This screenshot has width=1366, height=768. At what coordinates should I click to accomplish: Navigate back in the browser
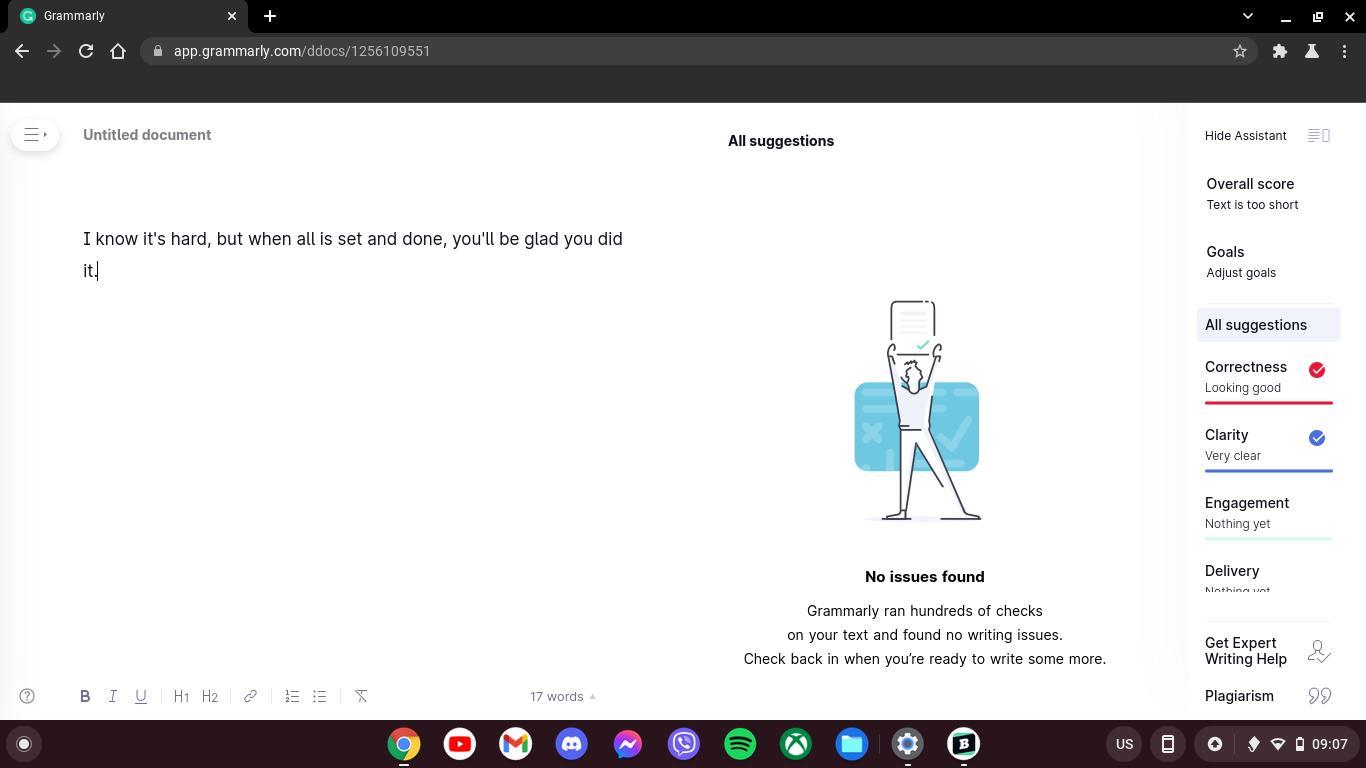point(22,51)
